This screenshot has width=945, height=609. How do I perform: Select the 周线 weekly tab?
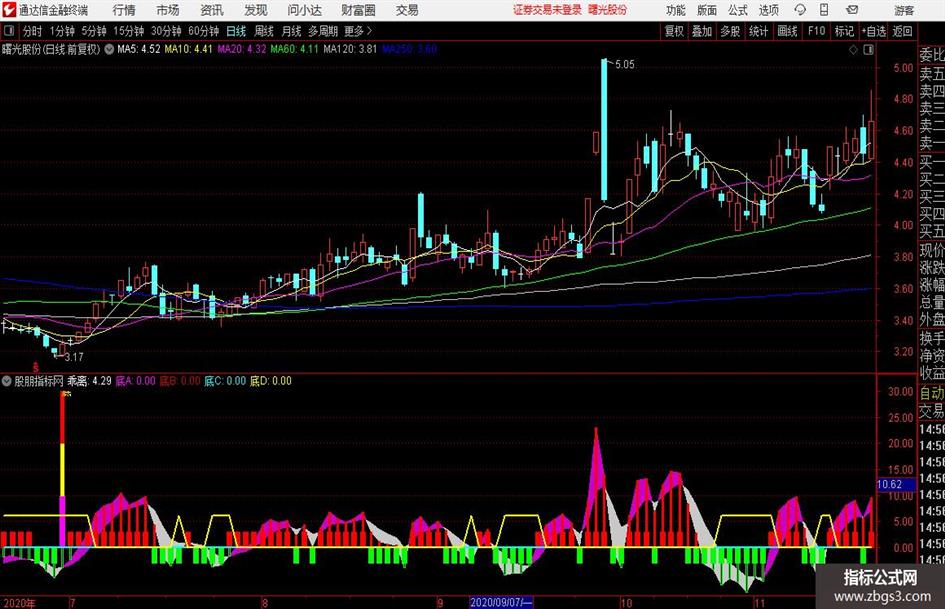(263, 31)
